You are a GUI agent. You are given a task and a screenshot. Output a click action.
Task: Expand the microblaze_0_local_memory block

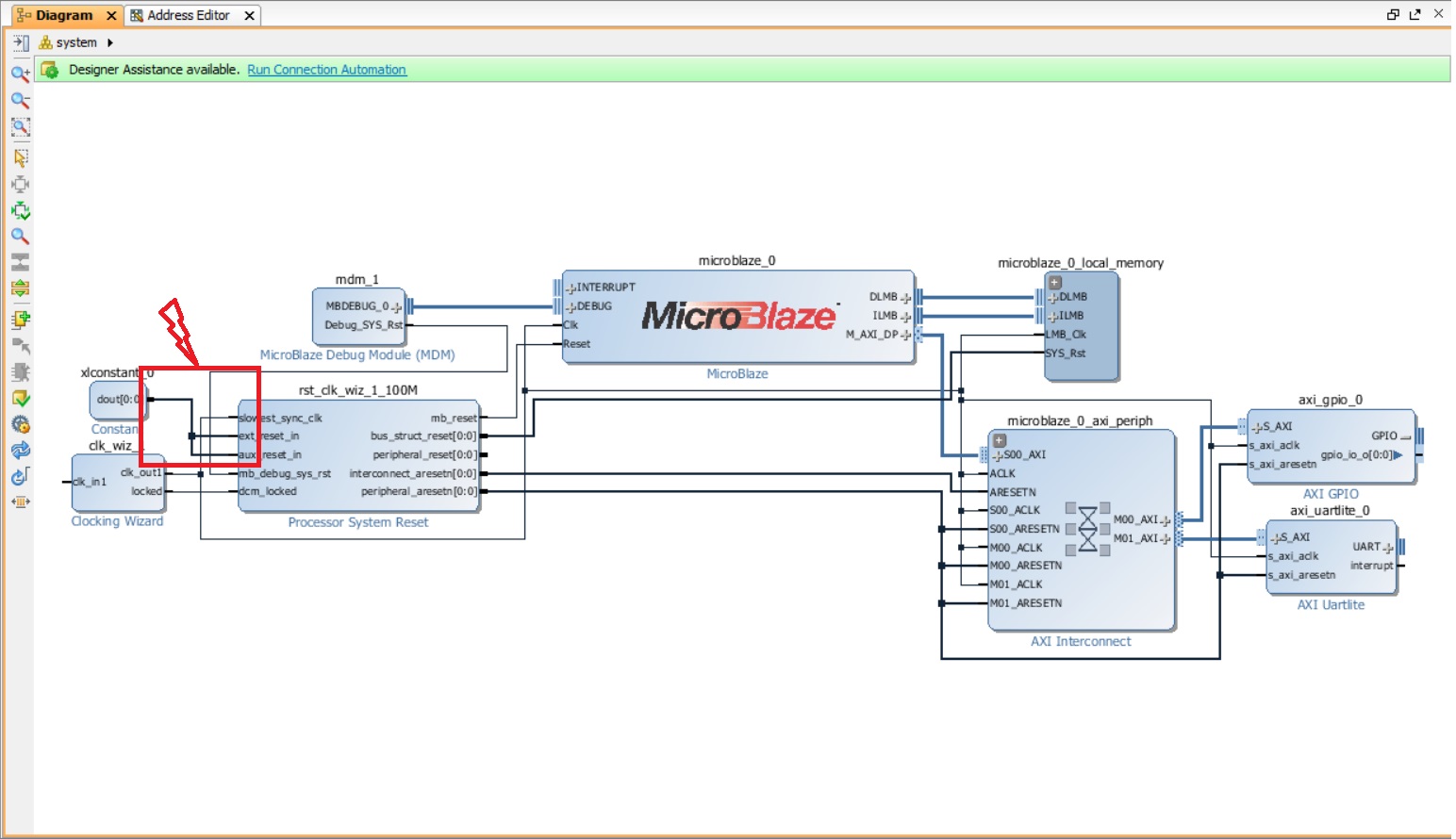coord(1055,282)
